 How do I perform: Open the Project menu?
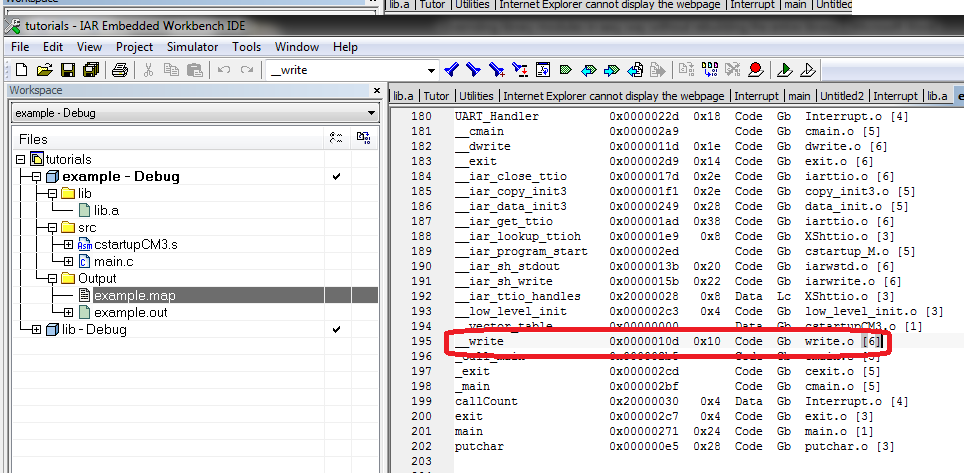[134, 47]
